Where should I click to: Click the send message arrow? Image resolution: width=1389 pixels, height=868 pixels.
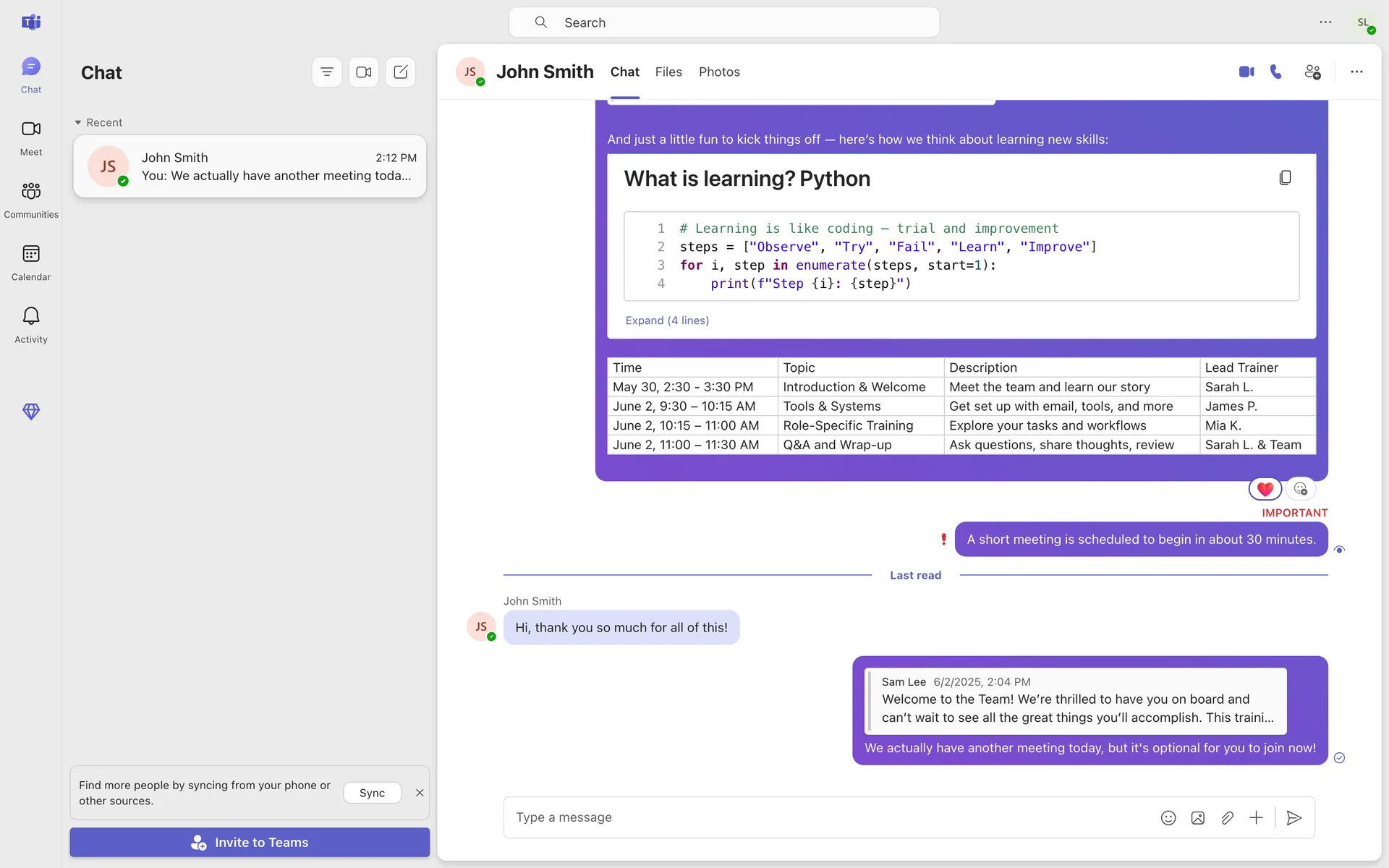tap(1294, 818)
